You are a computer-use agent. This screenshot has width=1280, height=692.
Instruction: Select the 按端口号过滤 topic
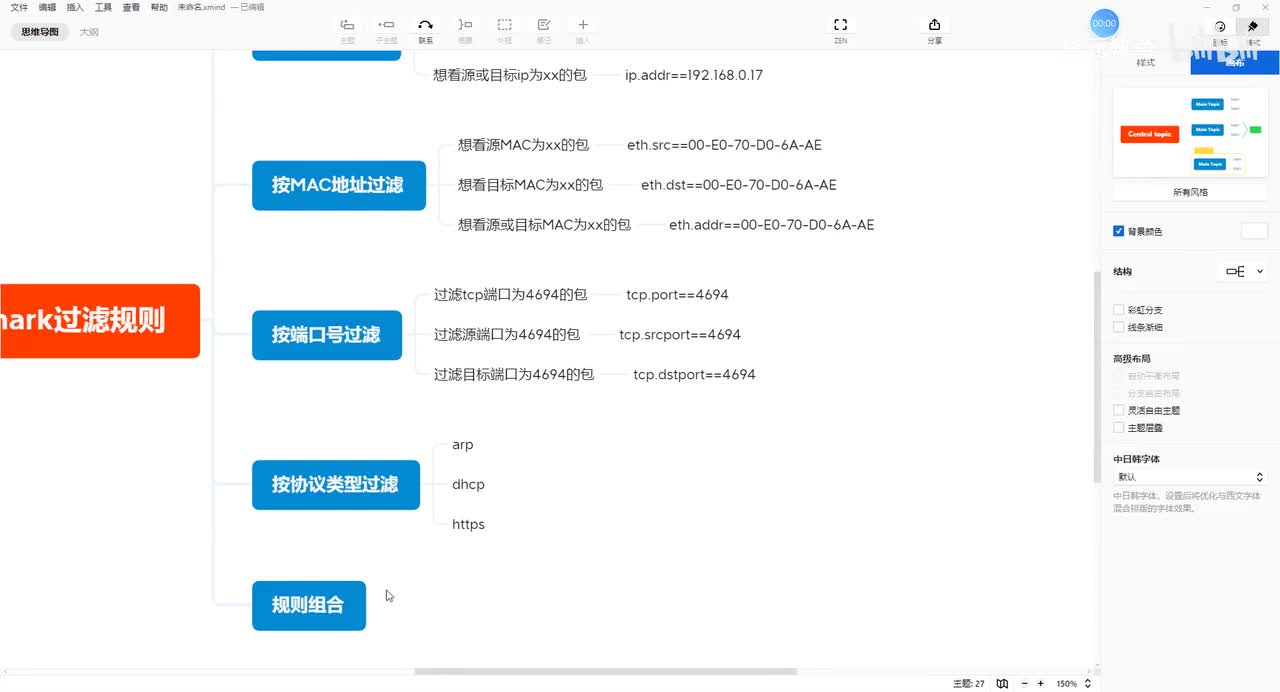pos(327,335)
